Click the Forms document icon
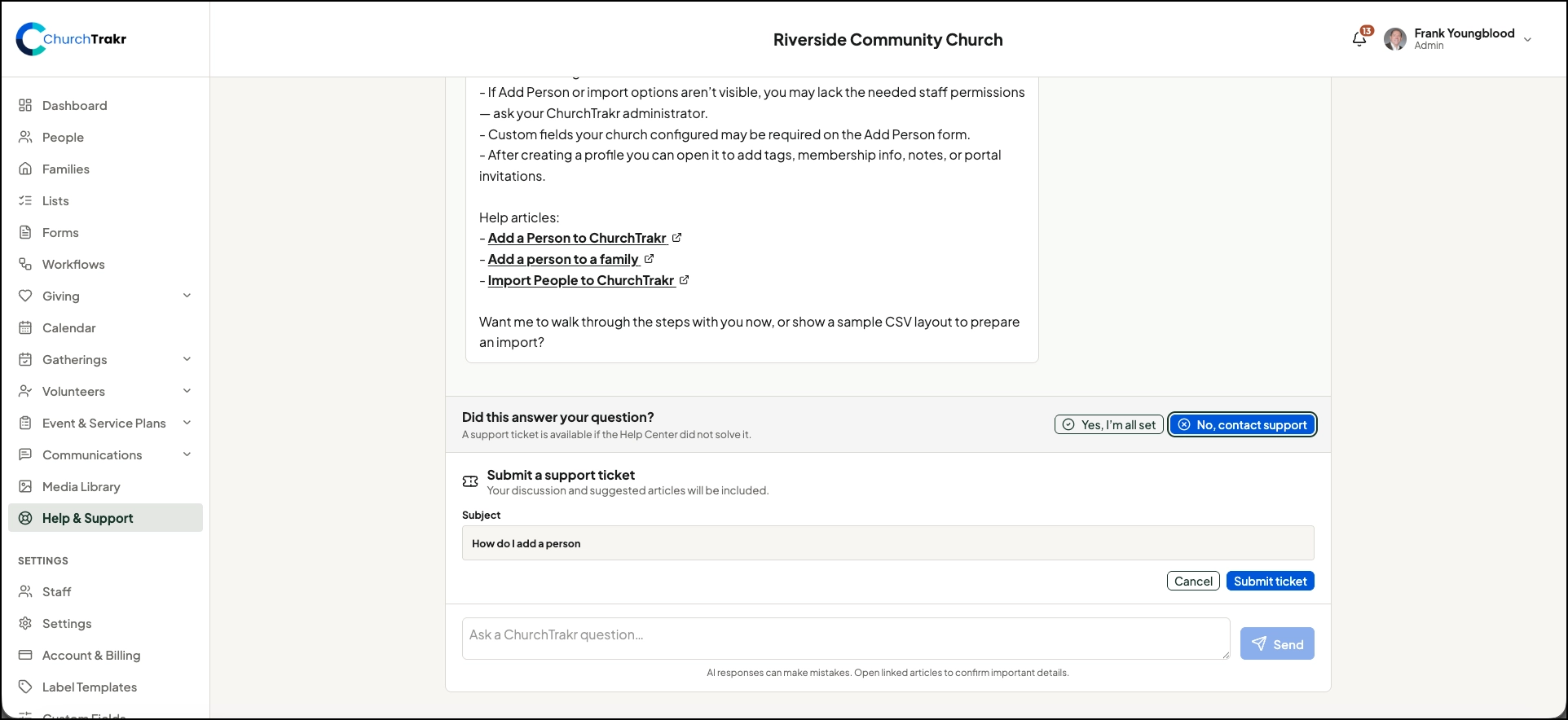 [x=25, y=232]
